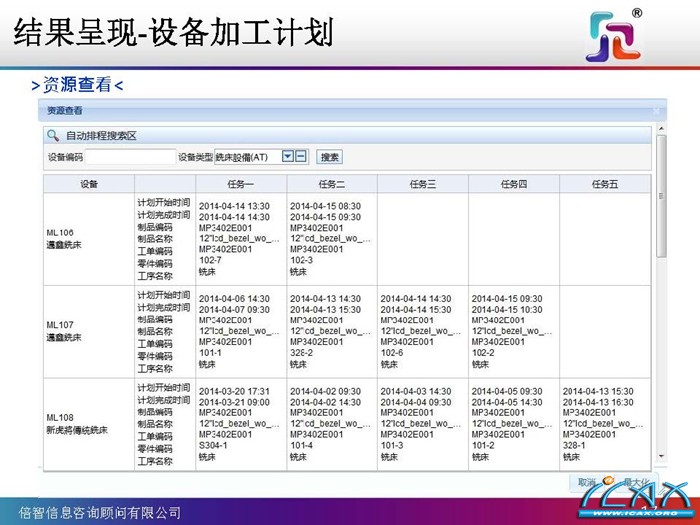Click completion time 2014-04-05 14:30
This screenshot has width=700, height=525.
[x=507, y=402]
